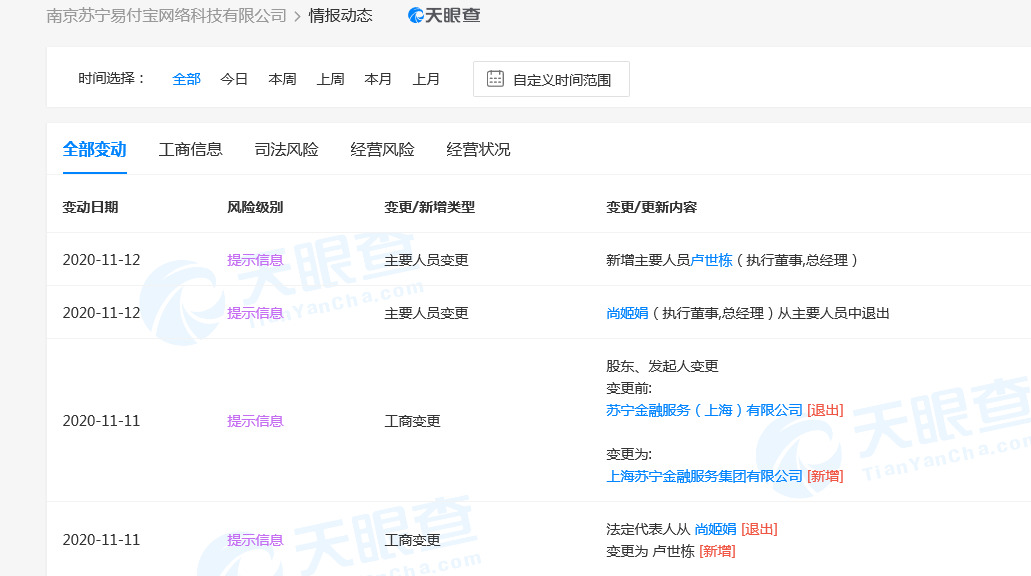Click 风险级别 column header
Screen dimensions: 1031x576
pos(255,207)
